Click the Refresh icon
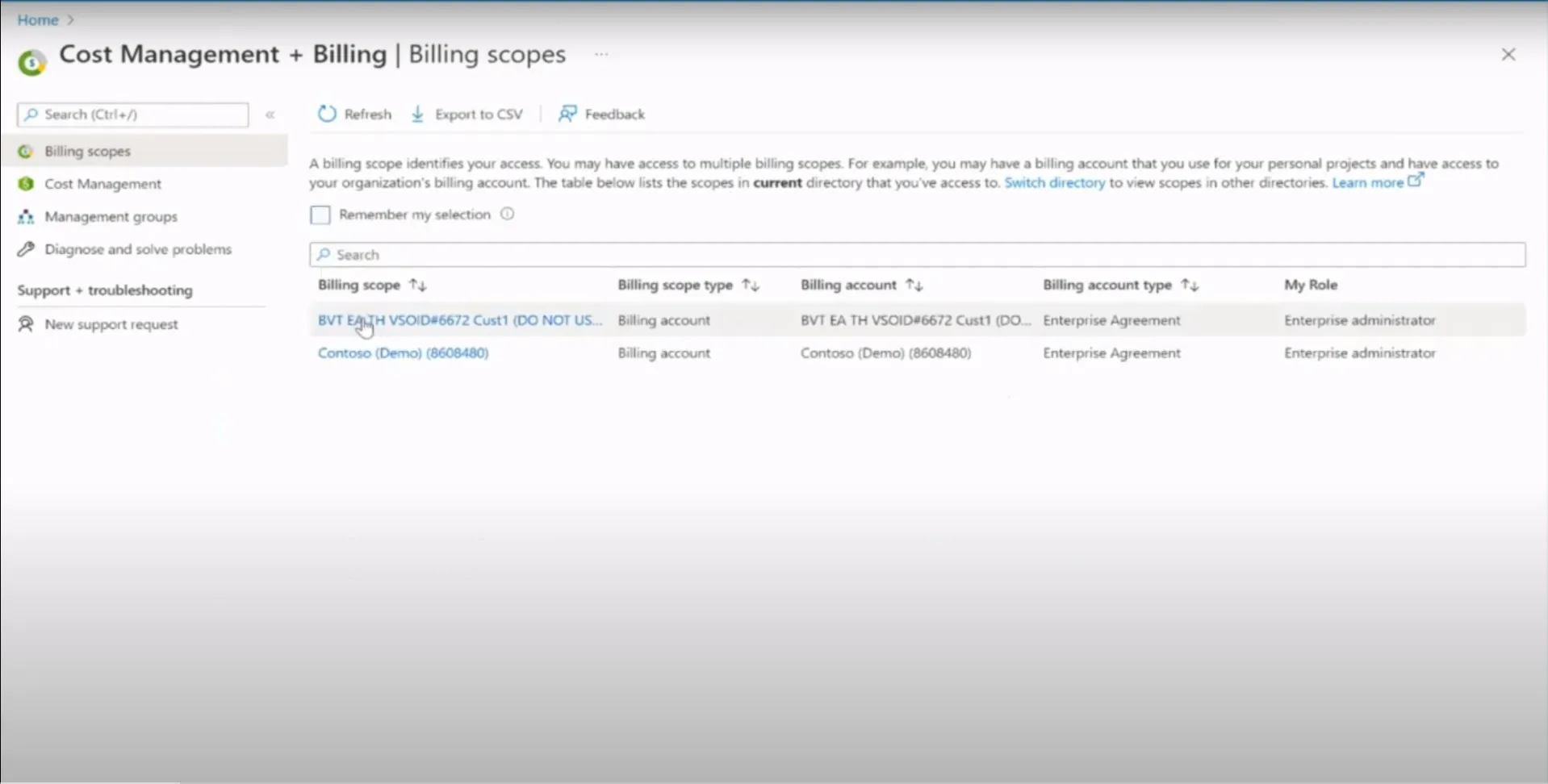Image resolution: width=1548 pixels, height=784 pixels. point(327,114)
